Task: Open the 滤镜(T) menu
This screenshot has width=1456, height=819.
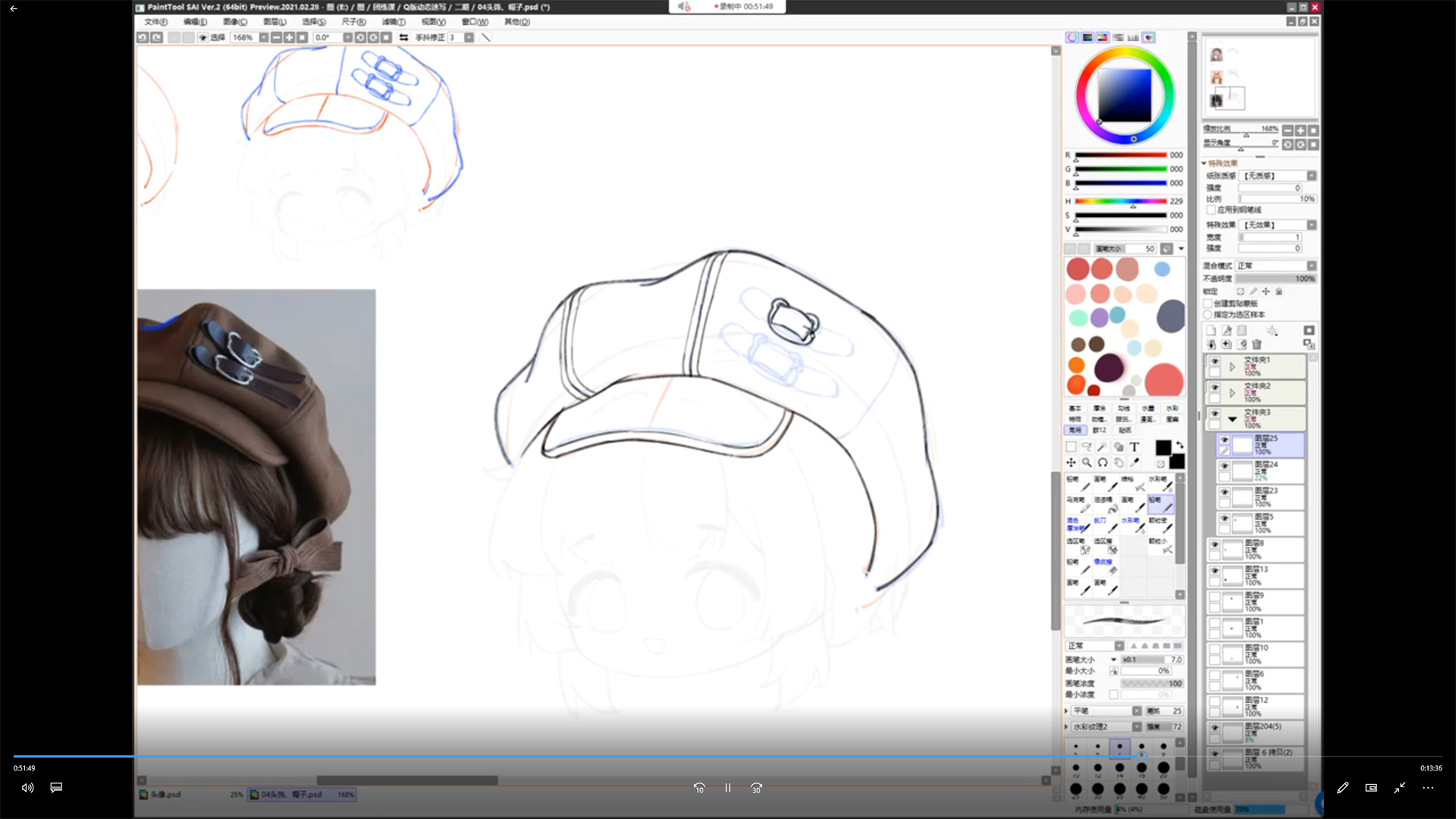Action: (393, 22)
